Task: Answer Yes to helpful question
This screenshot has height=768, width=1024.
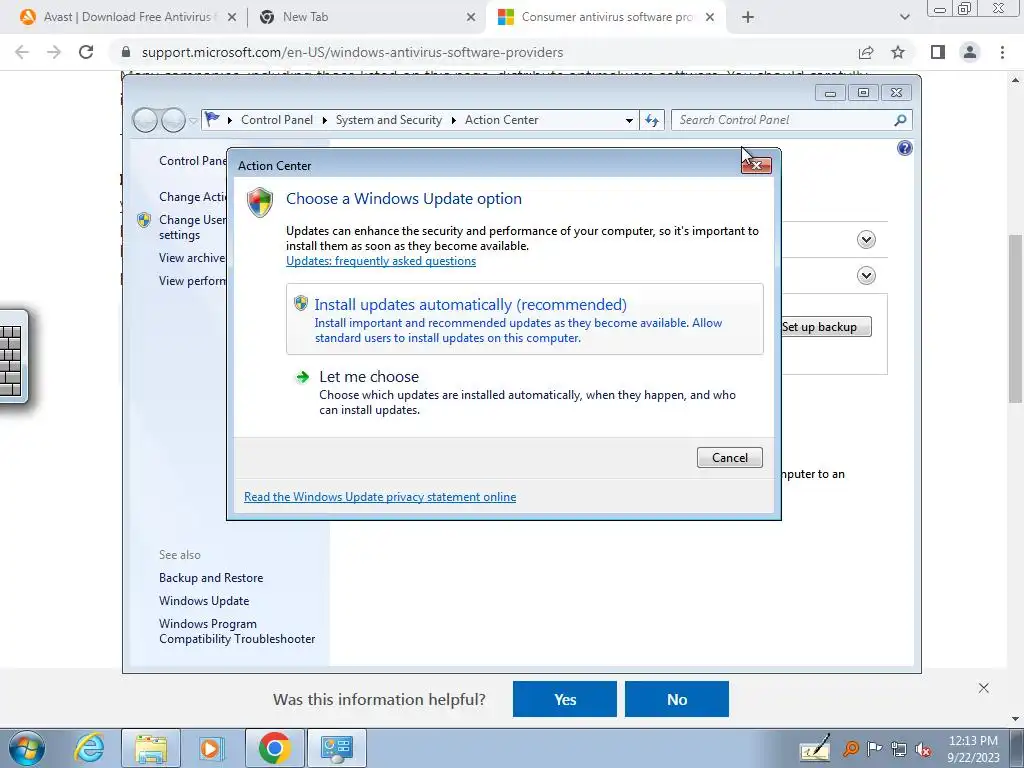Action: point(565,699)
